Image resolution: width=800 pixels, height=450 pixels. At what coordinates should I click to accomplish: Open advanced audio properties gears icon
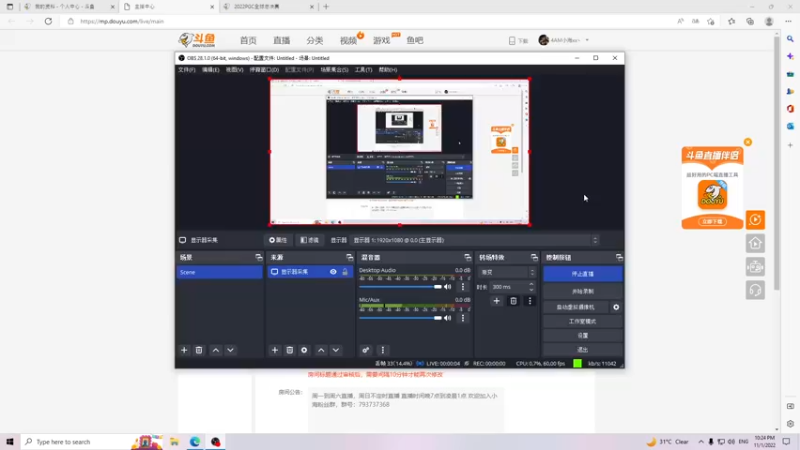coord(365,350)
